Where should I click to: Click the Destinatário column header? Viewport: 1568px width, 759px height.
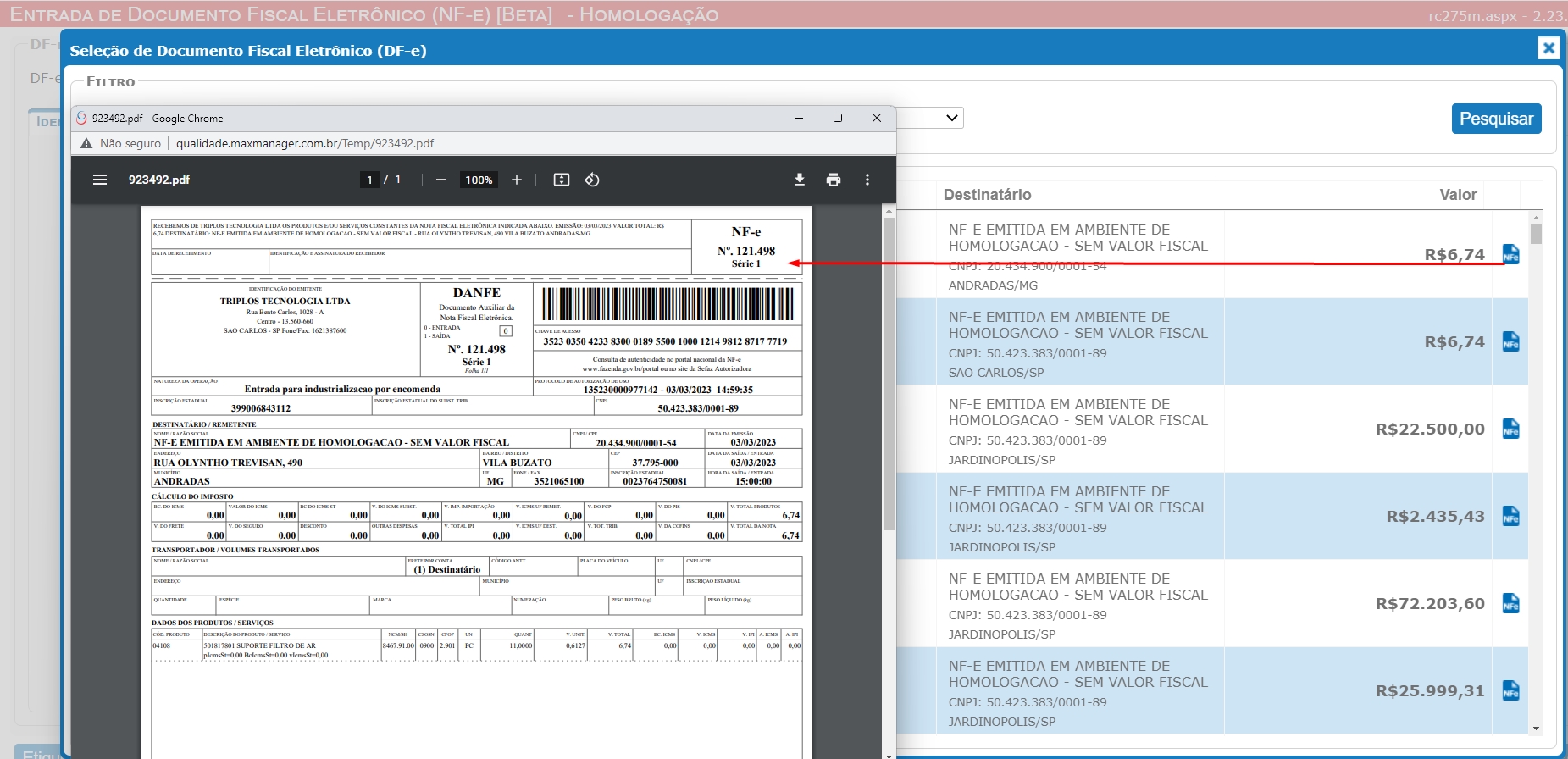[987, 195]
